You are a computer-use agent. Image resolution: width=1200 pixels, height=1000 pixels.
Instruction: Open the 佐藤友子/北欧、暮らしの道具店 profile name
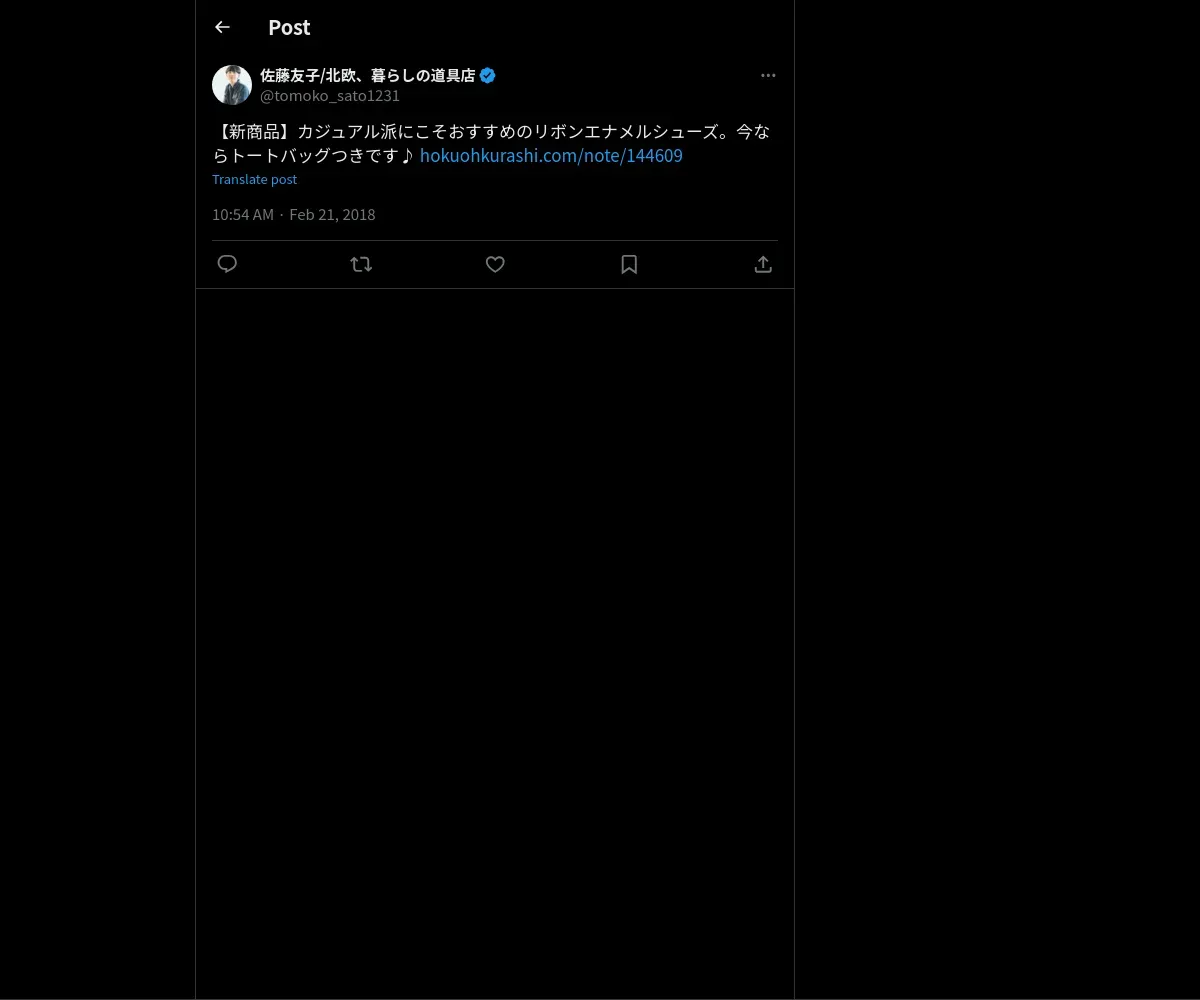click(x=367, y=75)
